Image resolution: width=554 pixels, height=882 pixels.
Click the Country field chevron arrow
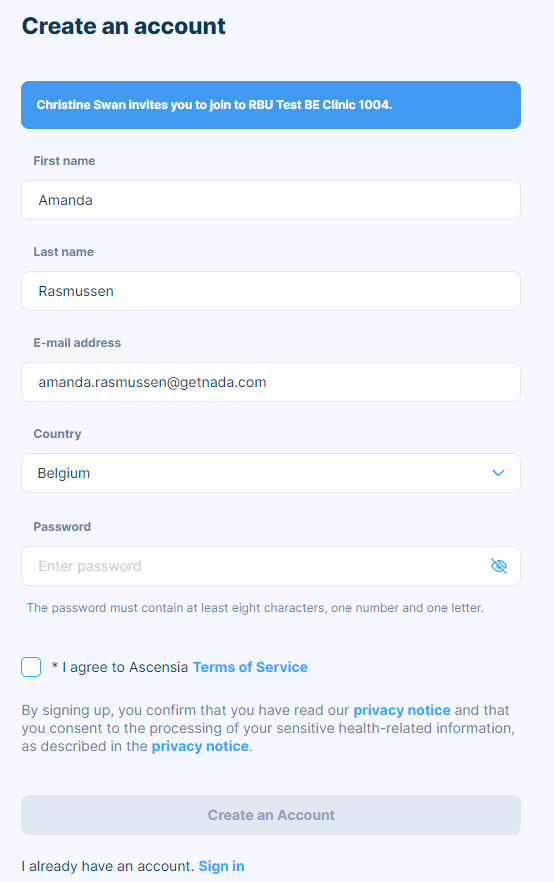[498, 473]
